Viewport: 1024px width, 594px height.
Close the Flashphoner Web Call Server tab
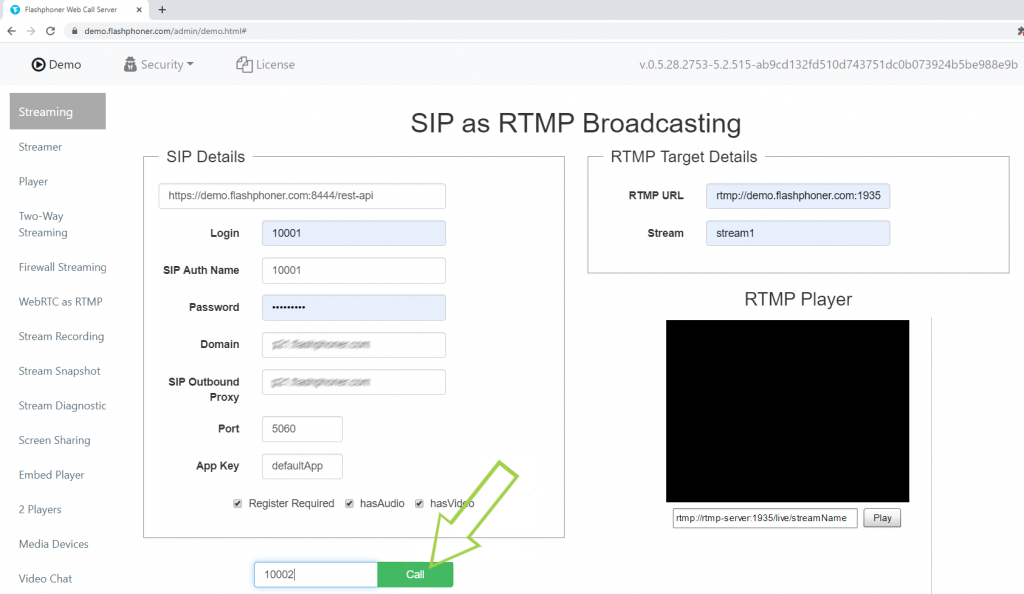pyautogui.click(x=139, y=10)
